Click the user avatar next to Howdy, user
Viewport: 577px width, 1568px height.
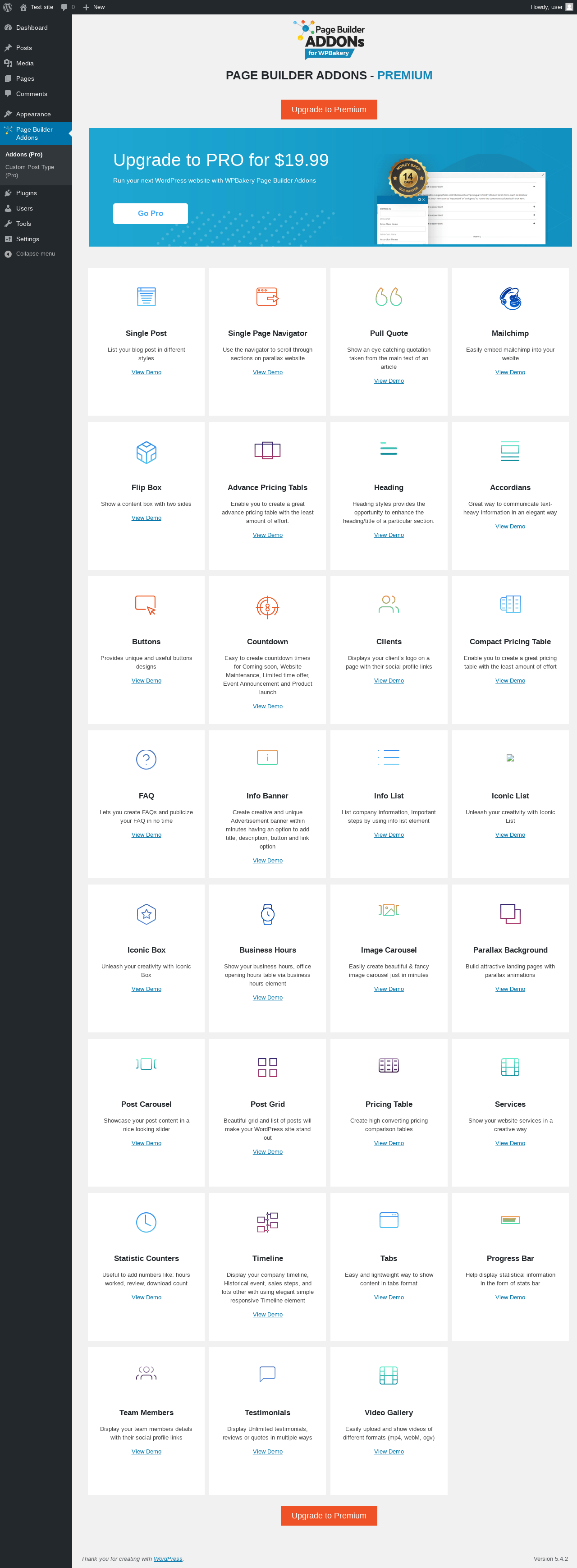(569, 7)
